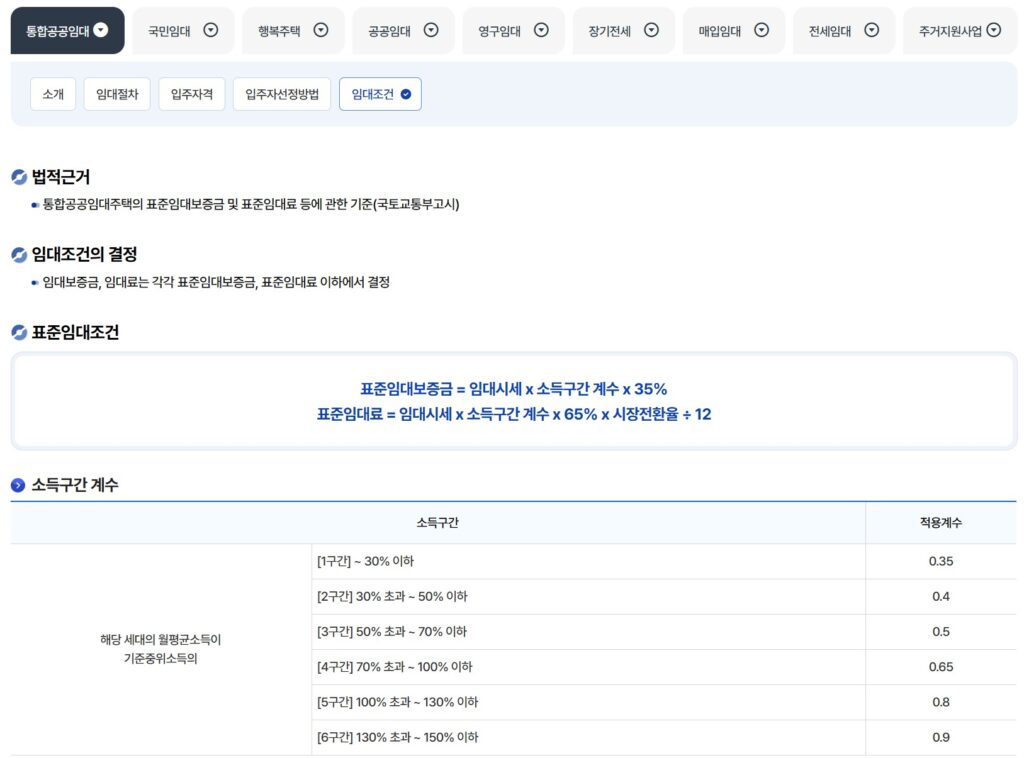Open the 입주자선정방법 page
This screenshot has width=1024, height=758.
tap(282, 94)
